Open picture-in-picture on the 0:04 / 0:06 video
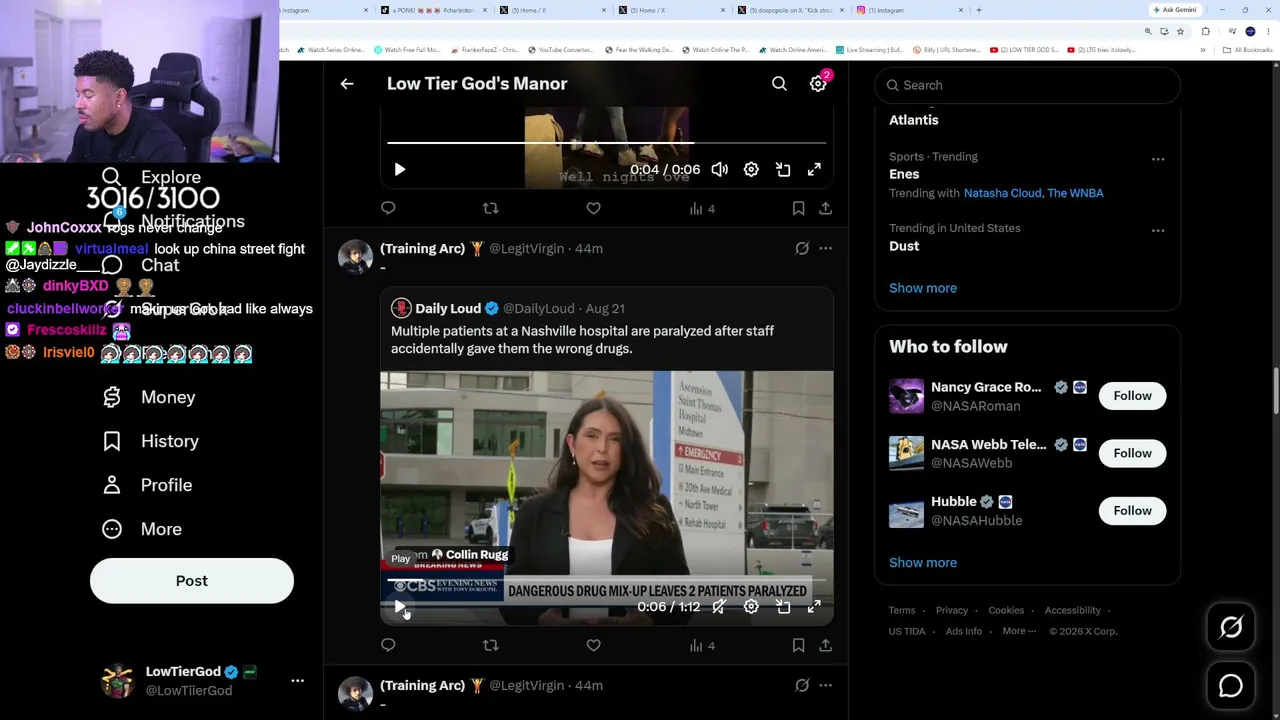Viewport: 1280px width, 720px height. click(783, 170)
